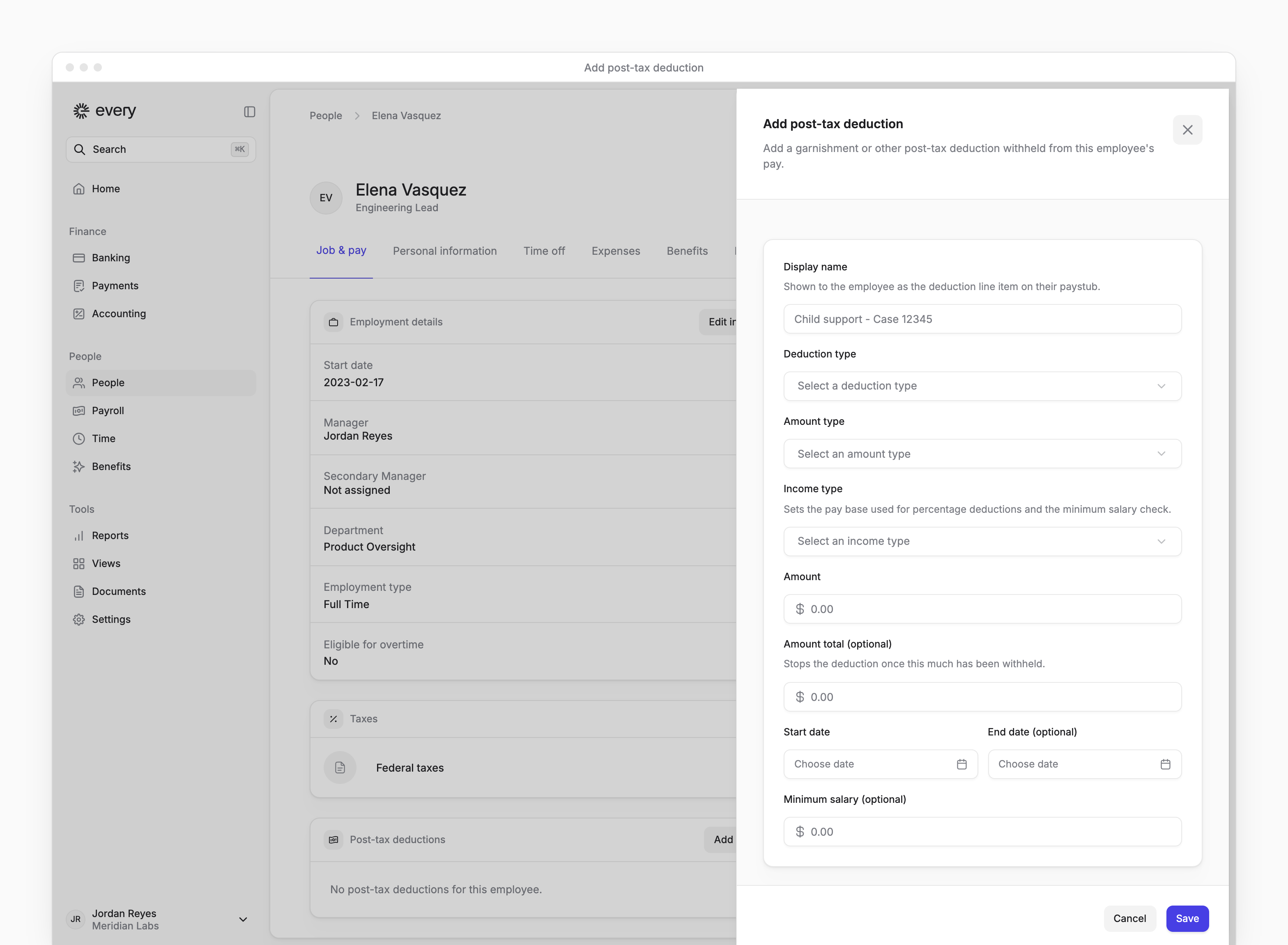The image size is (1288, 945).
Task: Click the Add button in Post-tax deductions
Action: pos(720,840)
